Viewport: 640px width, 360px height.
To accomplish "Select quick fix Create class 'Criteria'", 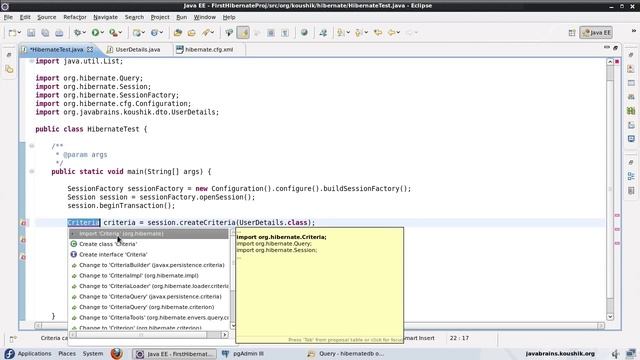I will [x=149, y=244].
